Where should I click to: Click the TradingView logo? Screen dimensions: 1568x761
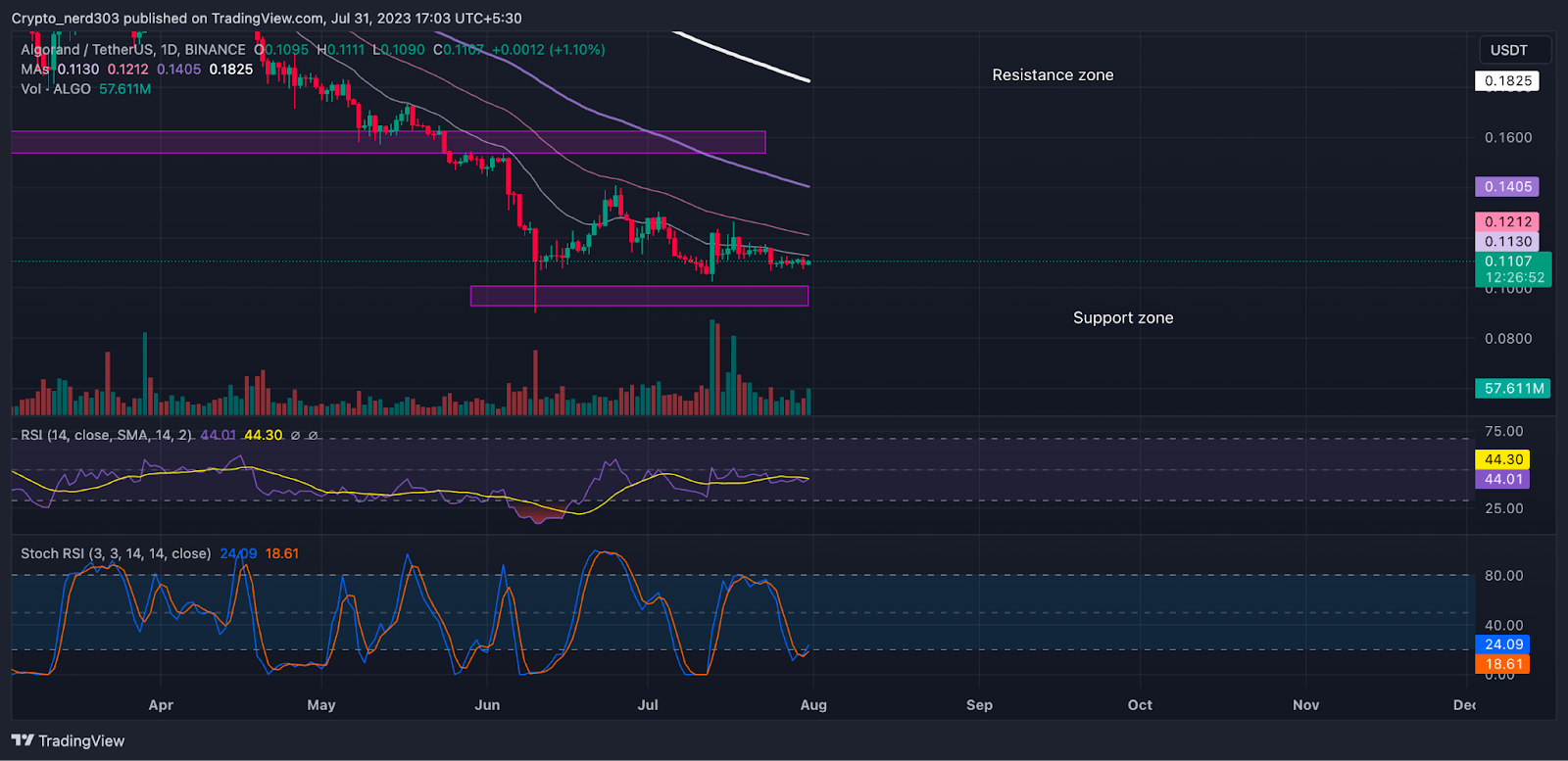coord(69,740)
